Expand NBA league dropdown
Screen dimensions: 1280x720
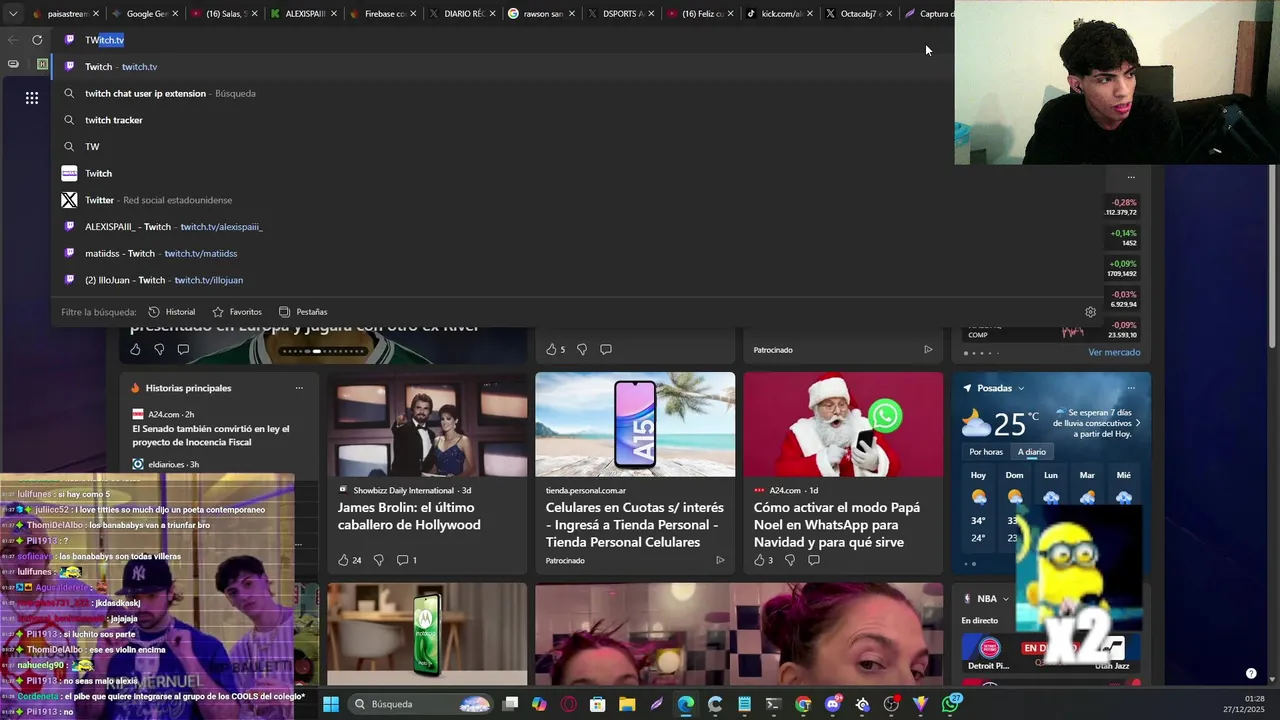coord(1005,599)
